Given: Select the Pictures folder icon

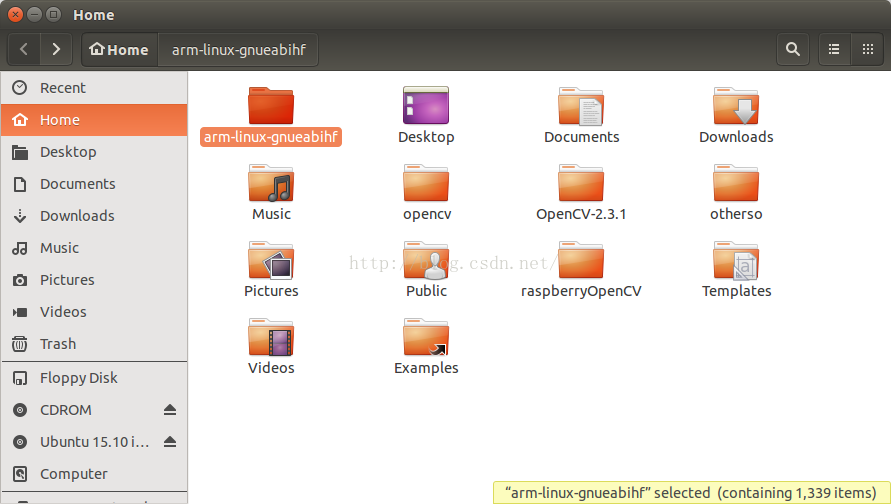Looking at the screenshot, I should pyautogui.click(x=271, y=260).
